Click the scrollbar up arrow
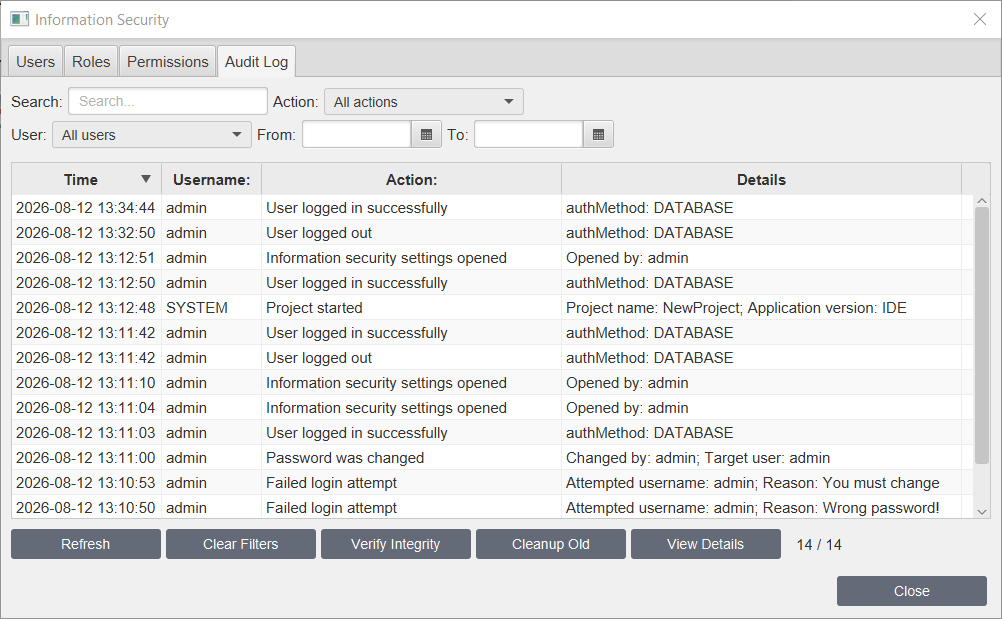This screenshot has height=619, width=1002. (x=982, y=201)
